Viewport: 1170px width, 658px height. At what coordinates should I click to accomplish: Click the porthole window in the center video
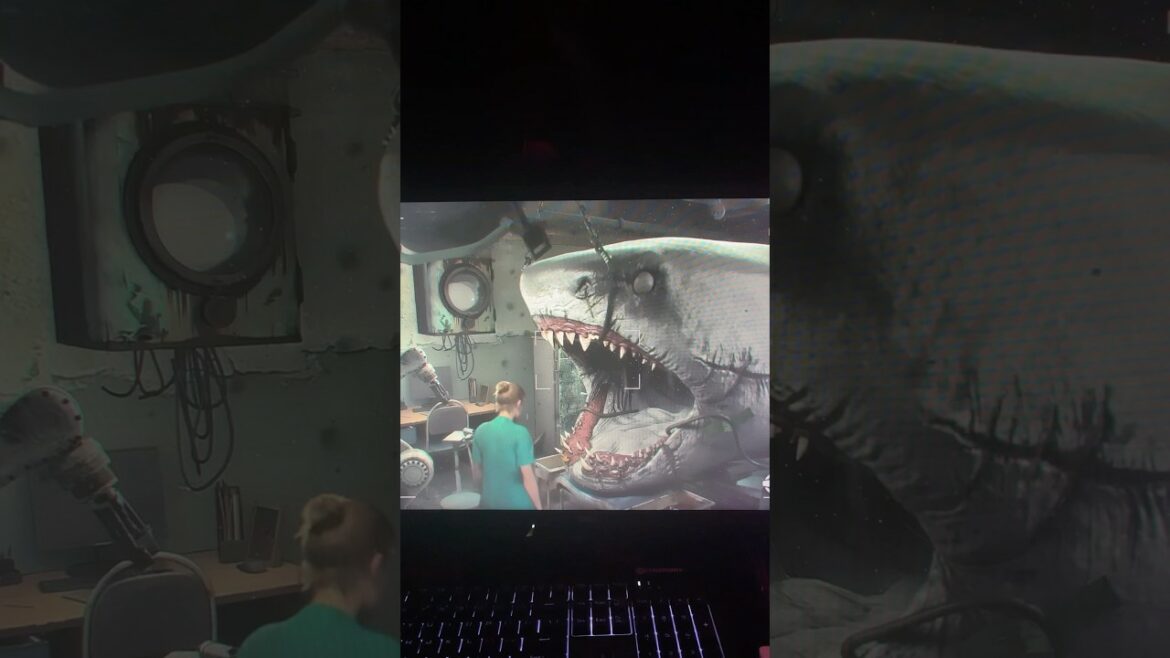(x=464, y=291)
